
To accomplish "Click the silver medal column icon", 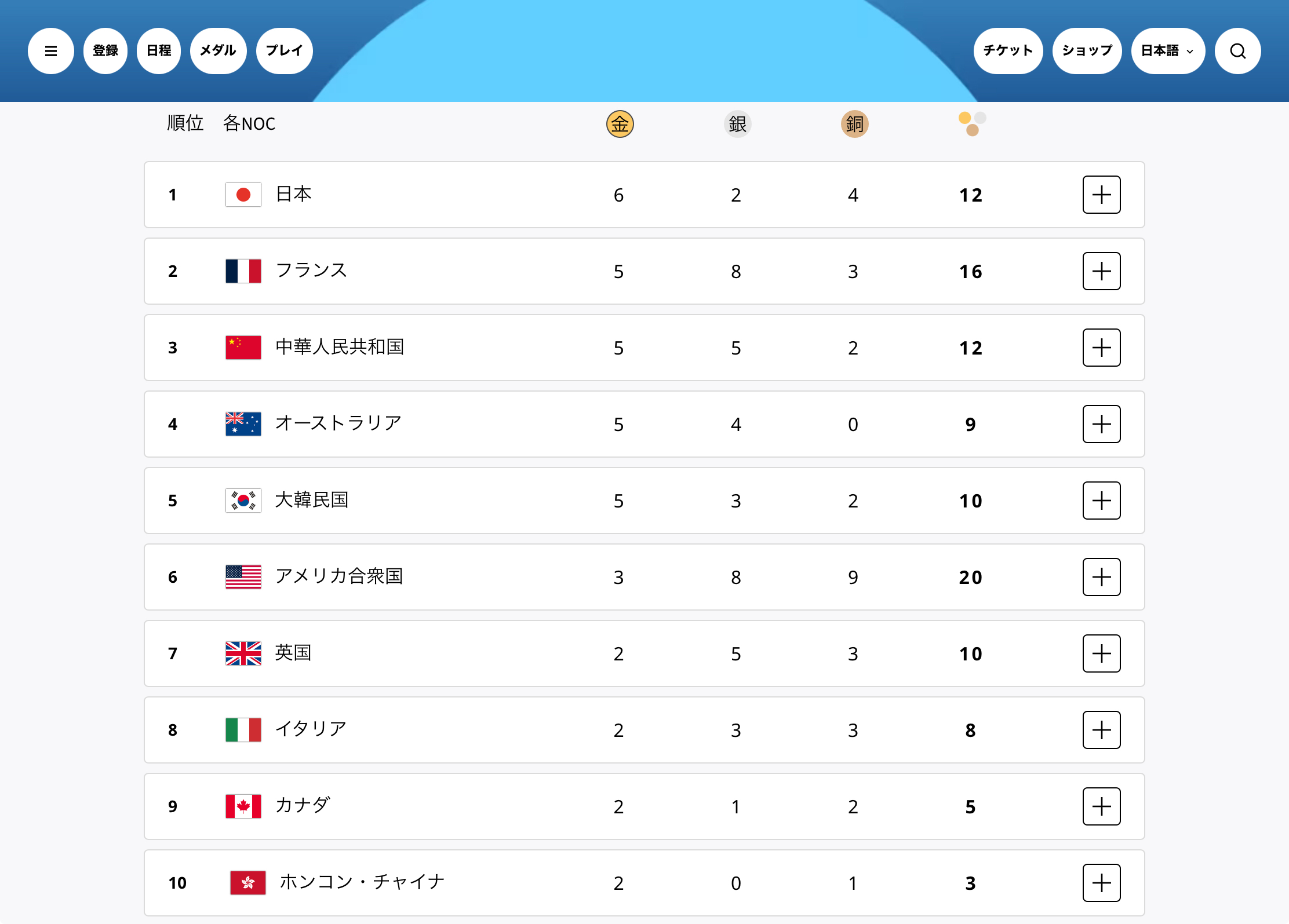I will click(x=737, y=124).
